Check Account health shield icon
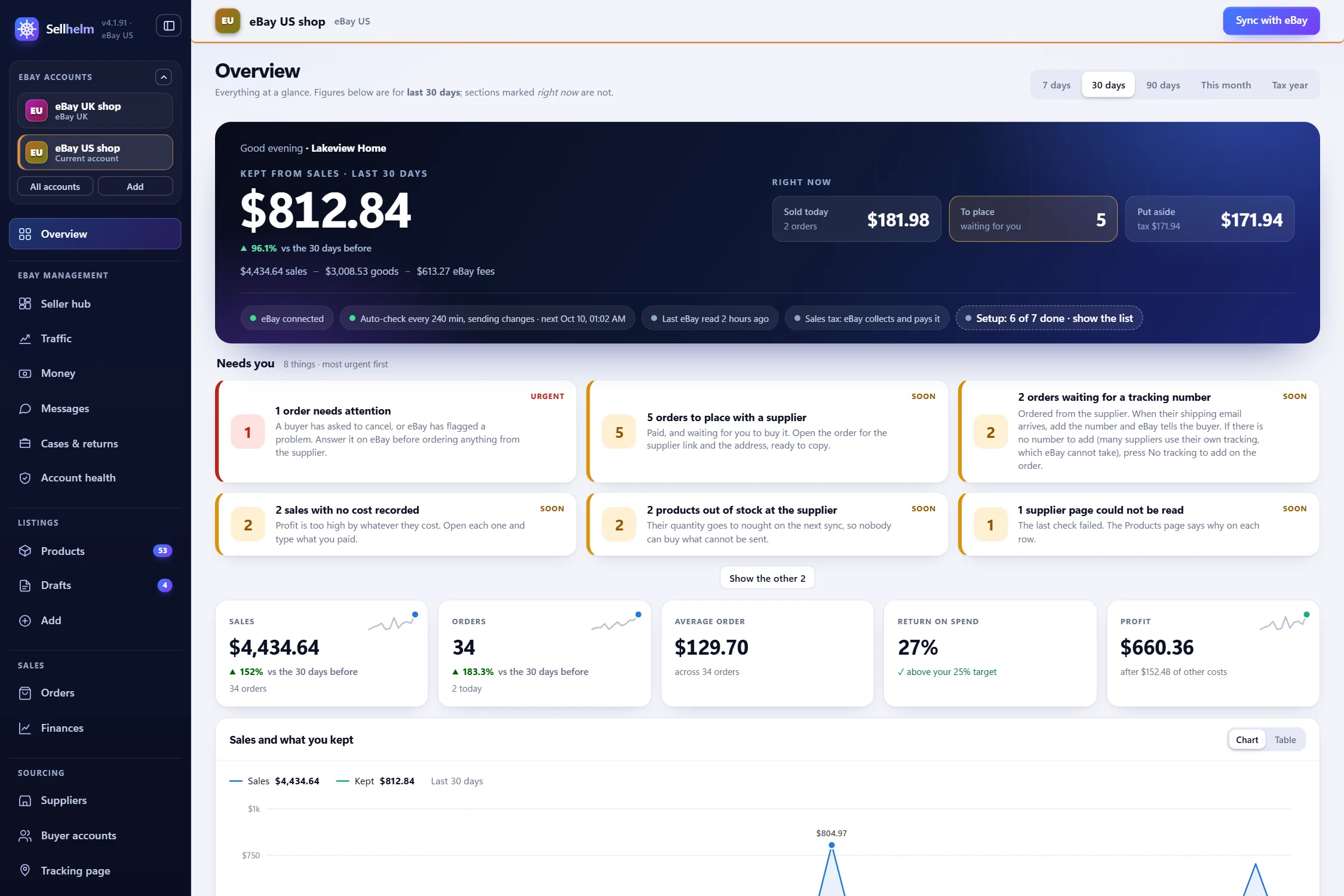 point(25,478)
